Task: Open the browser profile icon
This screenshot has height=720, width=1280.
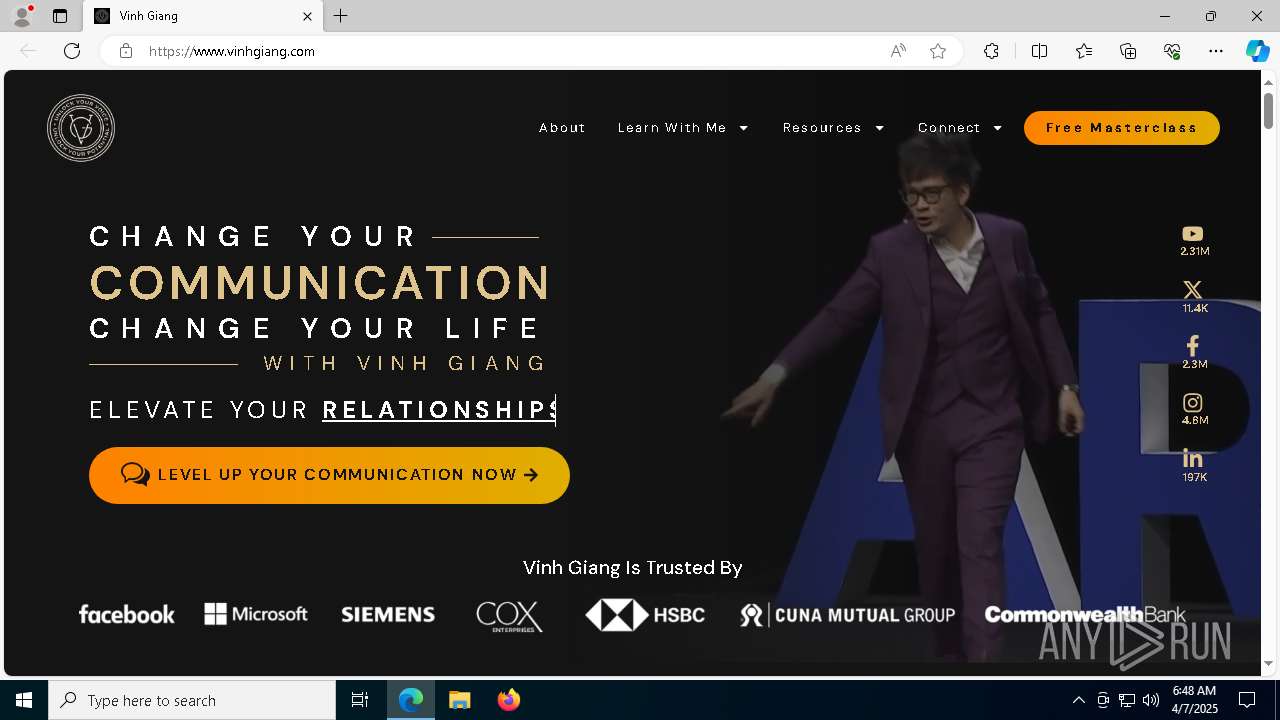Action: 21,16
